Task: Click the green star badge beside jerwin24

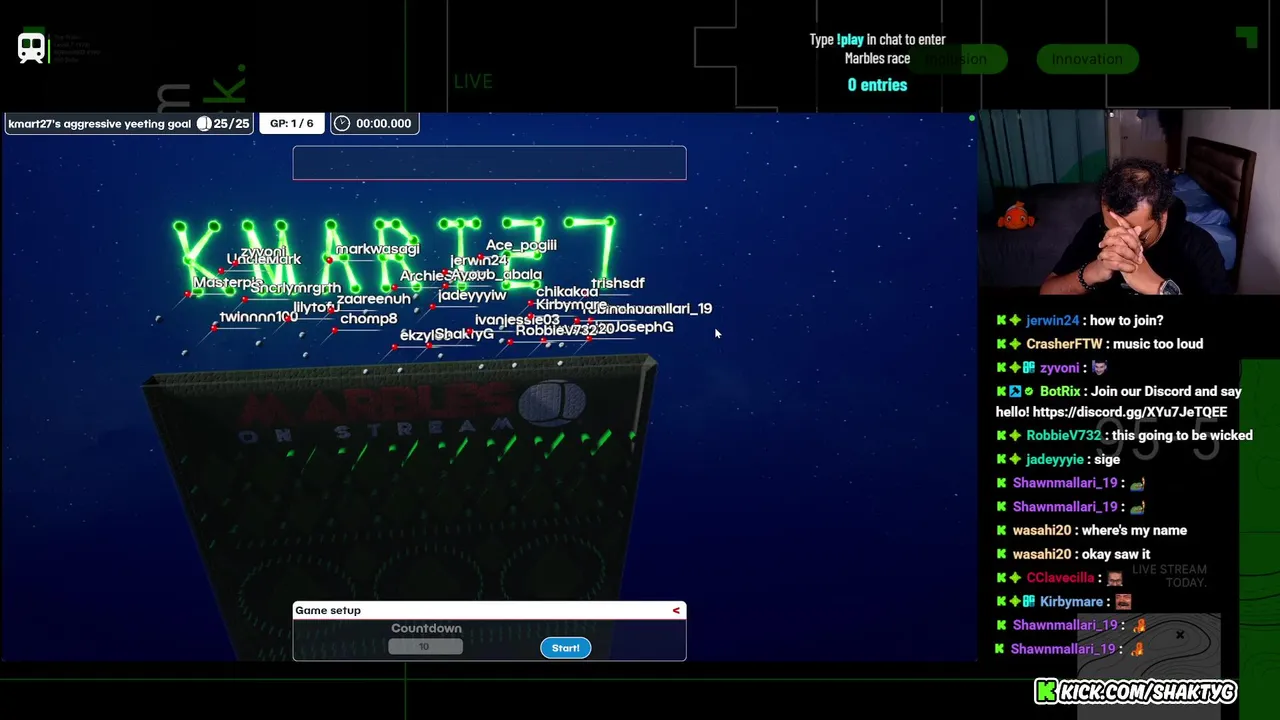Action: click(1015, 321)
